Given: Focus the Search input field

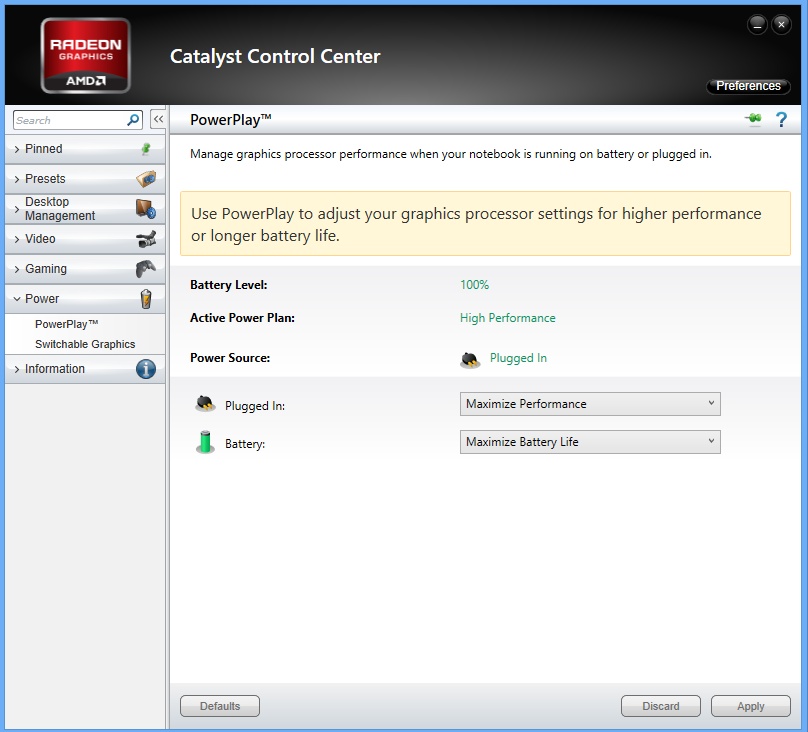Looking at the screenshot, I should click(71, 120).
